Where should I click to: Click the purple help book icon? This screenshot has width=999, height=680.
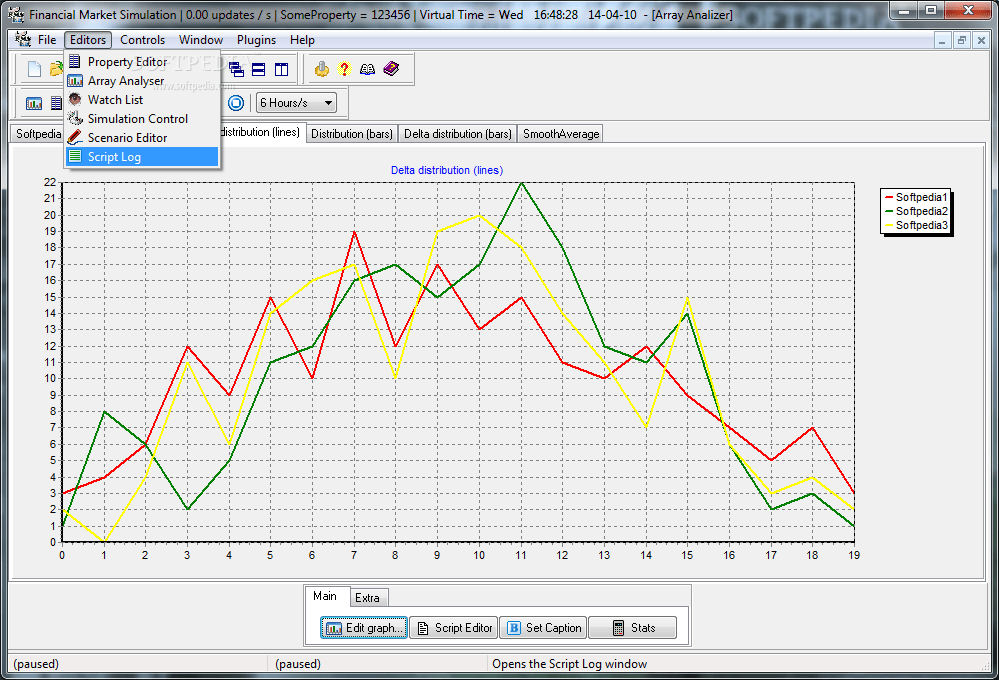coord(391,69)
